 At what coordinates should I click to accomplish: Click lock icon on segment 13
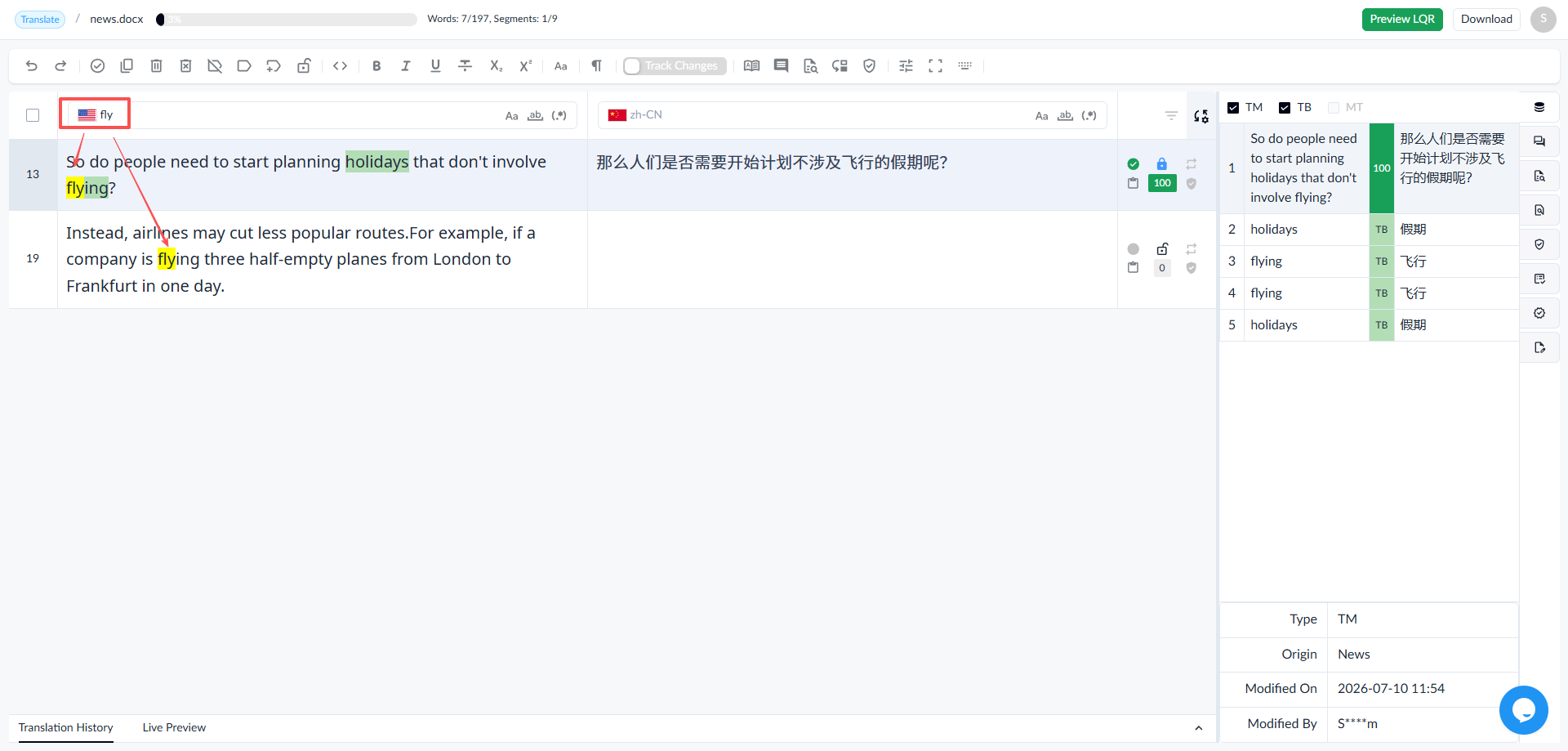(1161, 163)
